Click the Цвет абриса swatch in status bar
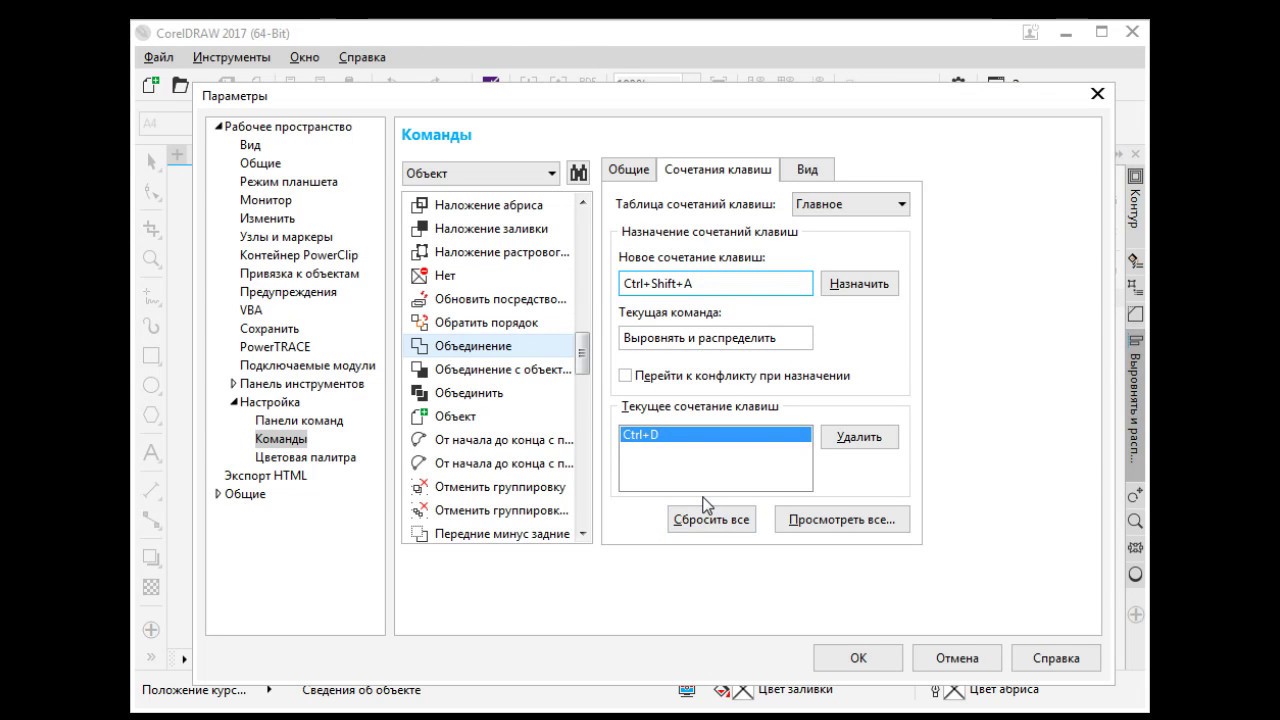The height and width of the screenshot is (720, 1280). coord(954,690)
